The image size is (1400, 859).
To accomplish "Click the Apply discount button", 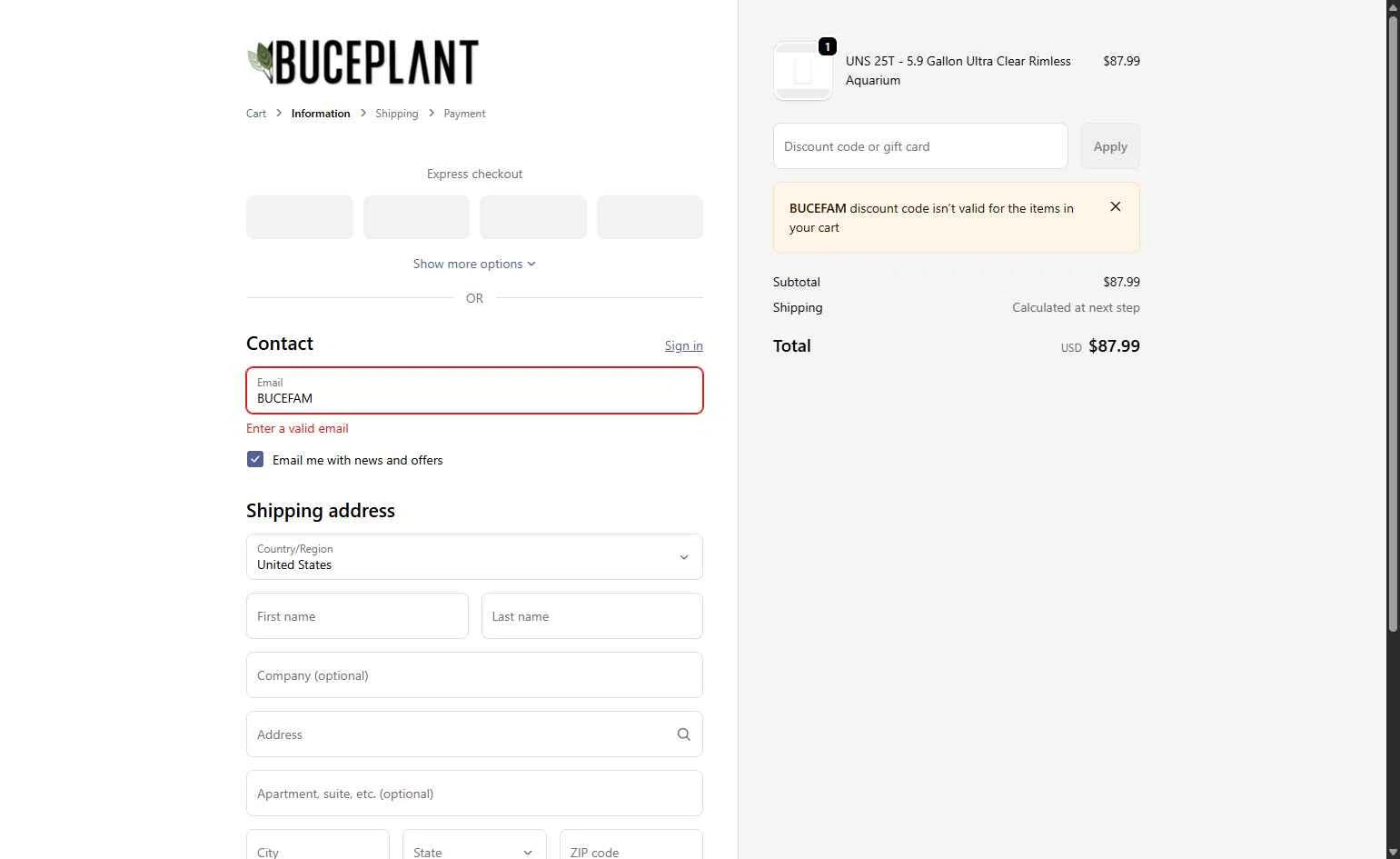I will click(1110, 146).
